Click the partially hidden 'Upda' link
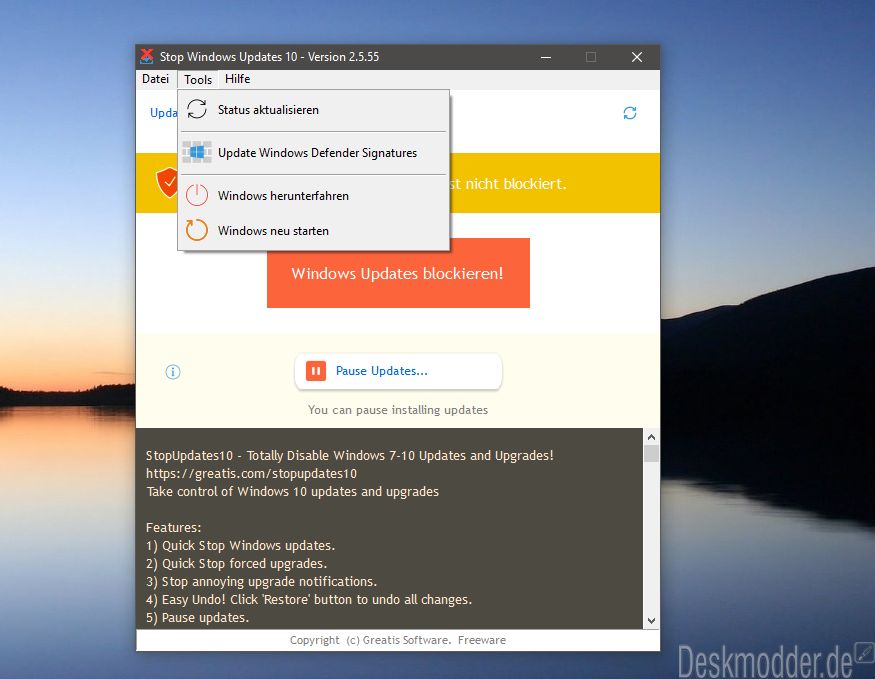This screenshot has height=679, width=875. tap(164, 113)
